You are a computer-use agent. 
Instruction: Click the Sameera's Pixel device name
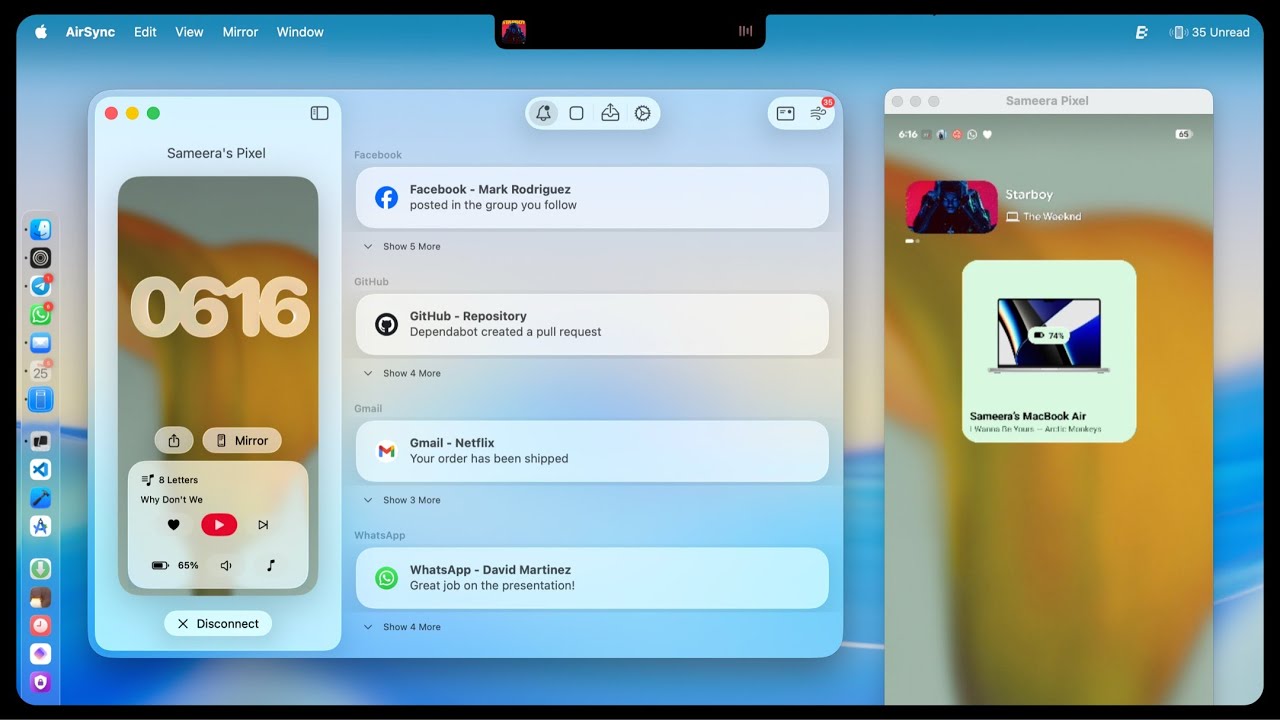216,153
